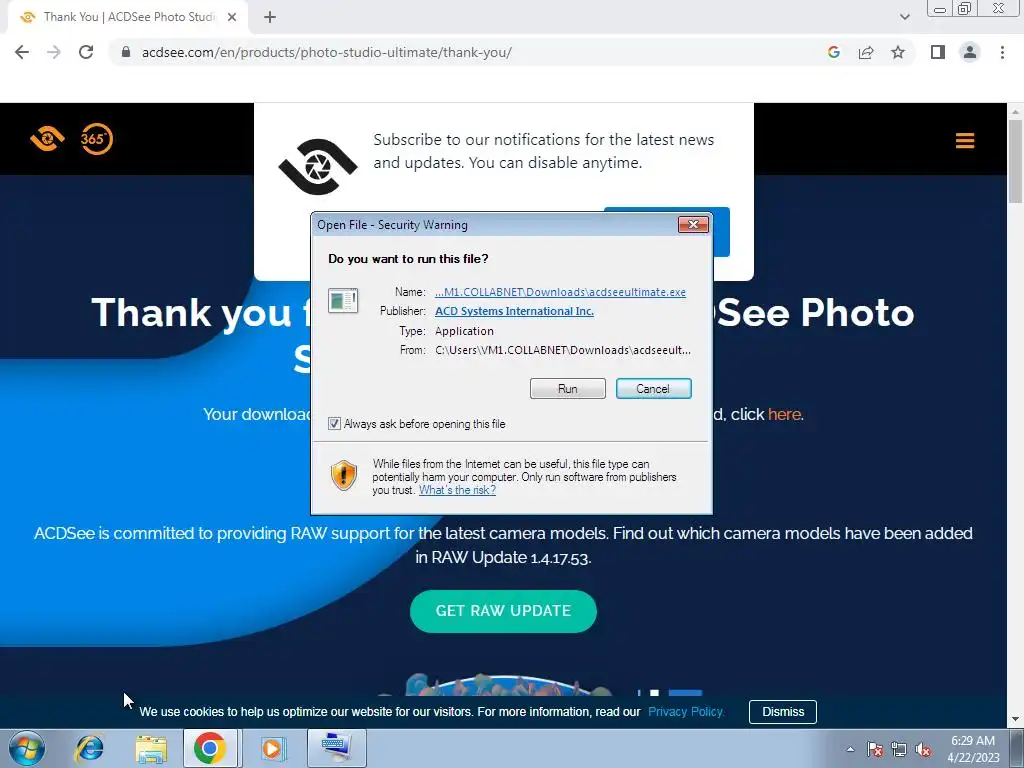Click the 'here' download link
This screenshot has height=768, width=1024.
(784, 414)
